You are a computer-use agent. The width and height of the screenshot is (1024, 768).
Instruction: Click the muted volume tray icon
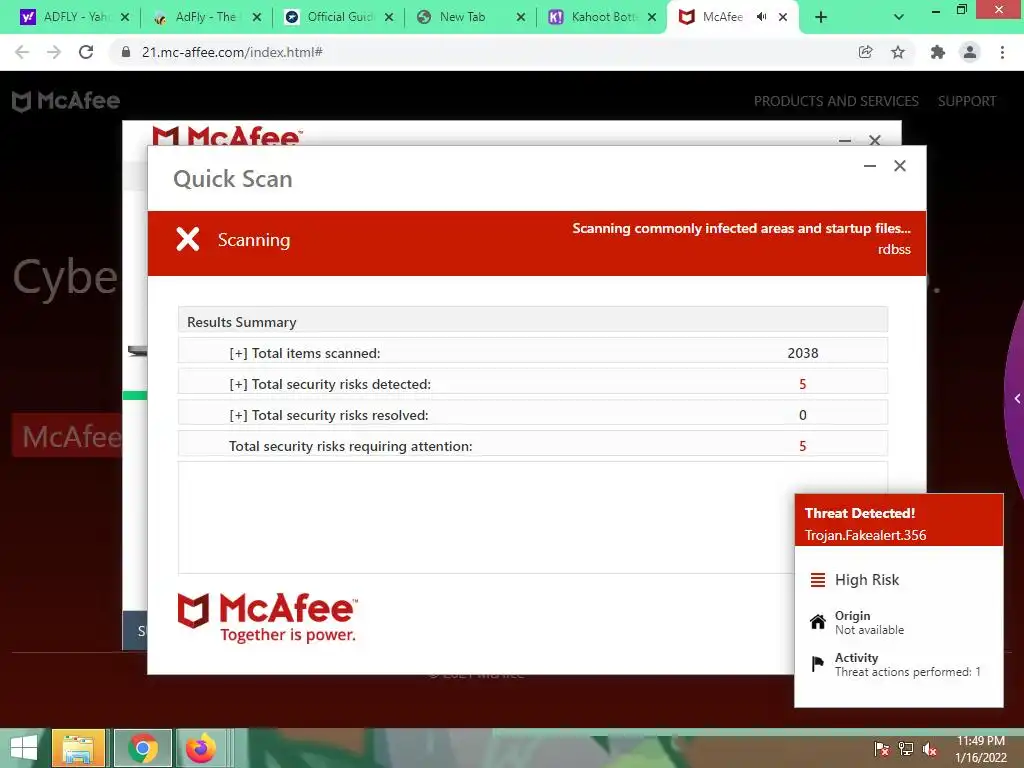point(930,749)
